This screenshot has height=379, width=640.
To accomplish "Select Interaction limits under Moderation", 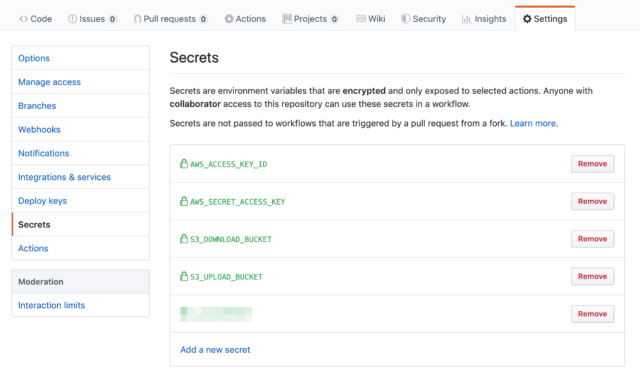I will (x=51, y=305).
